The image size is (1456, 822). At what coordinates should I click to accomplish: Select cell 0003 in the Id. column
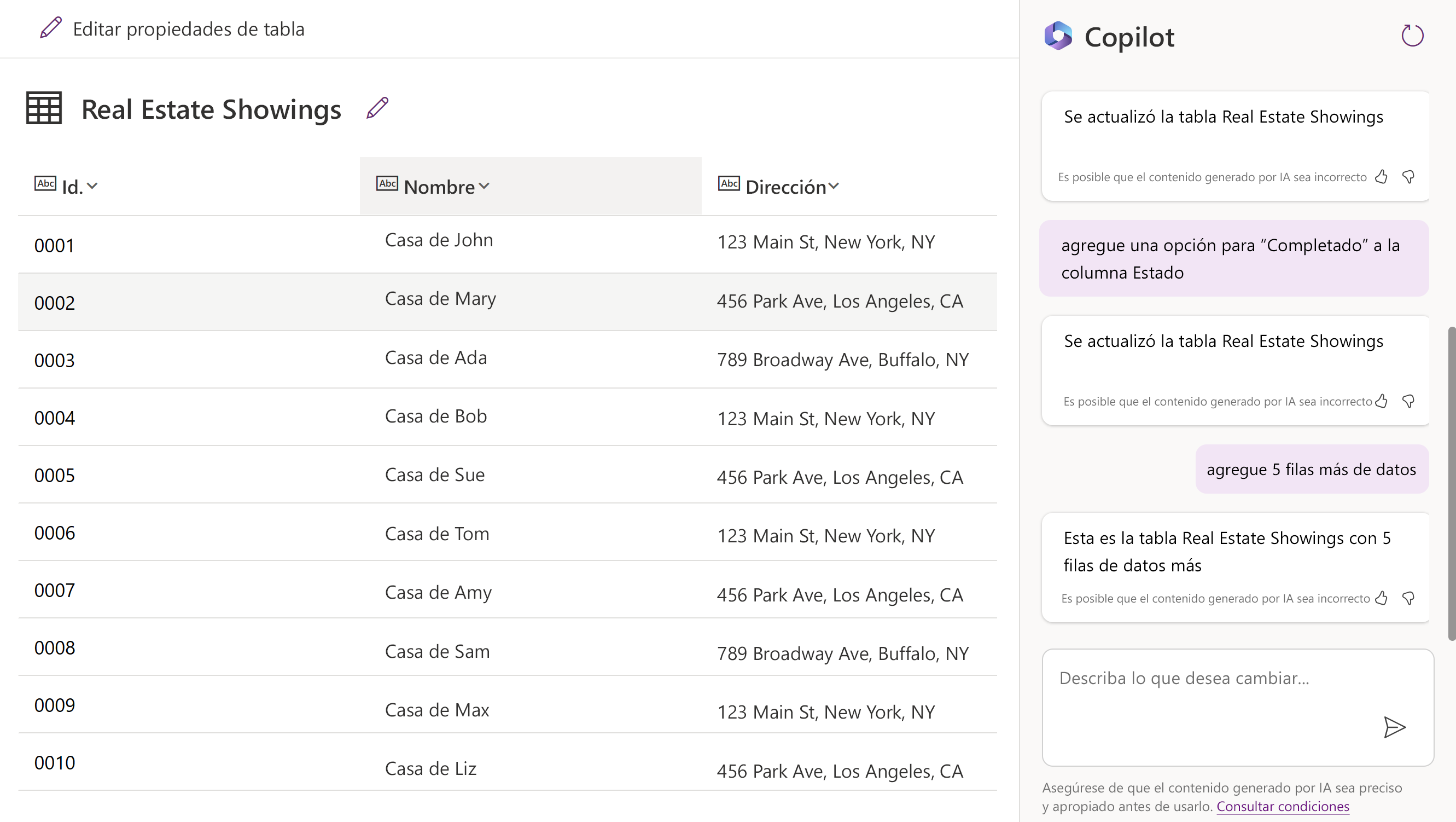pyautogui.click(x=54, y=360)
